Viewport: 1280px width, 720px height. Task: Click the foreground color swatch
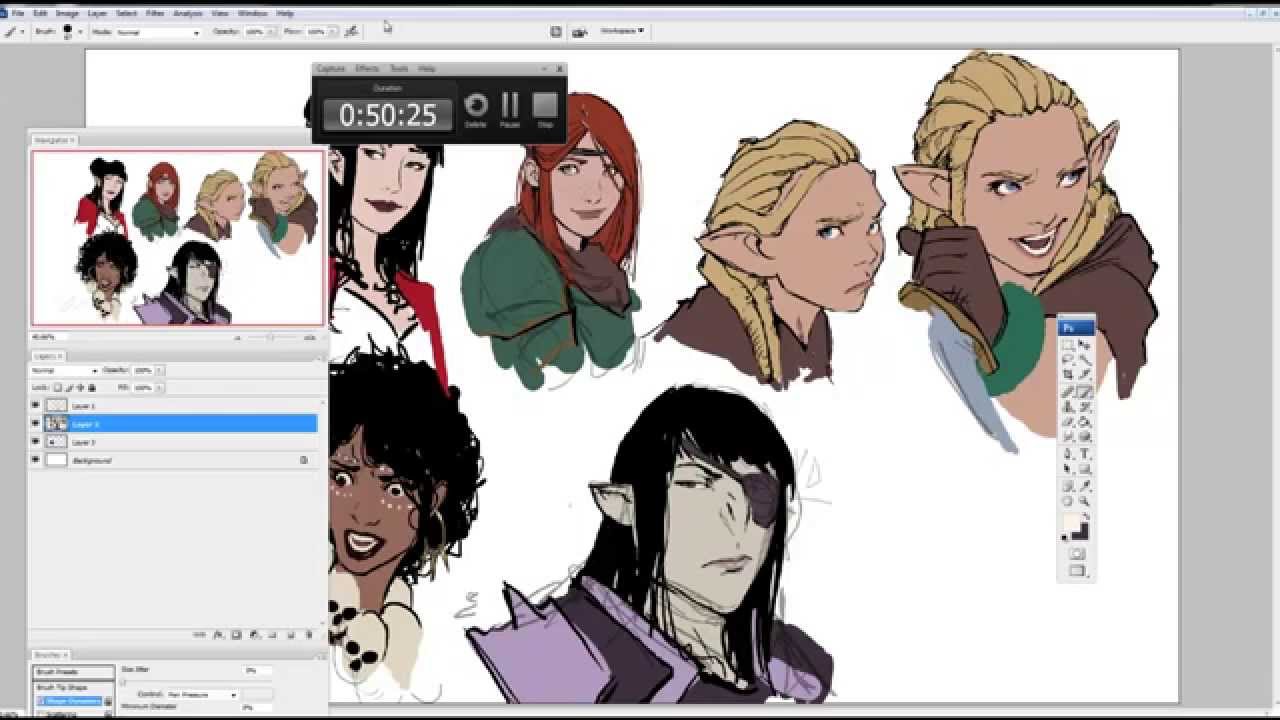click(1071, 524)
